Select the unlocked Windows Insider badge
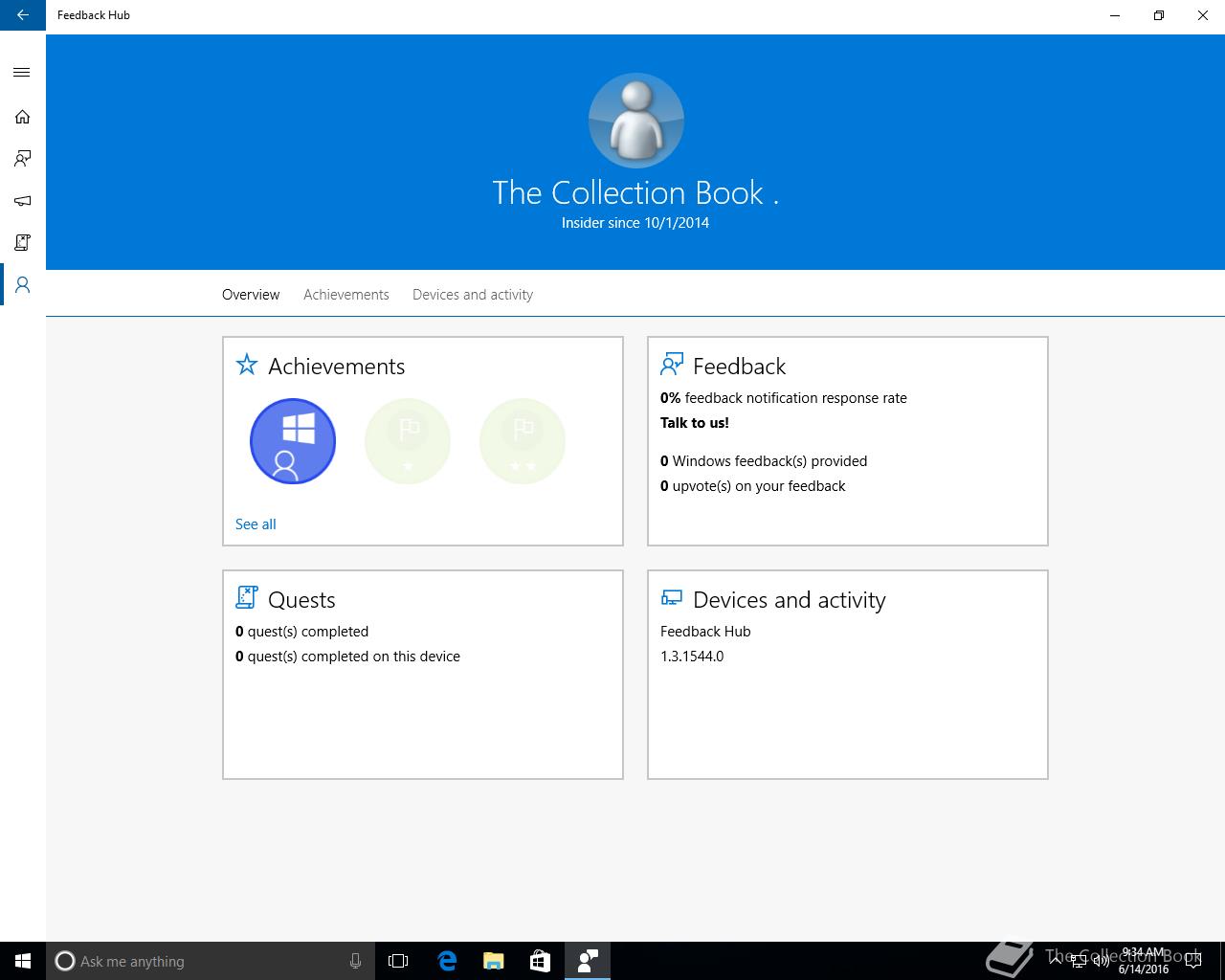Image resolution: width=1225 pixels, height=980 pixels. (293, 441)
